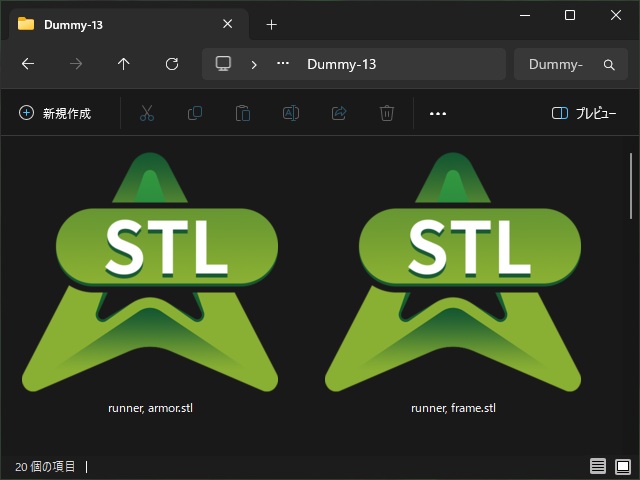The image size is (640, 480).
Task: Expand the breadcrumb chevron after PC icon
Action: pos(254,64)
